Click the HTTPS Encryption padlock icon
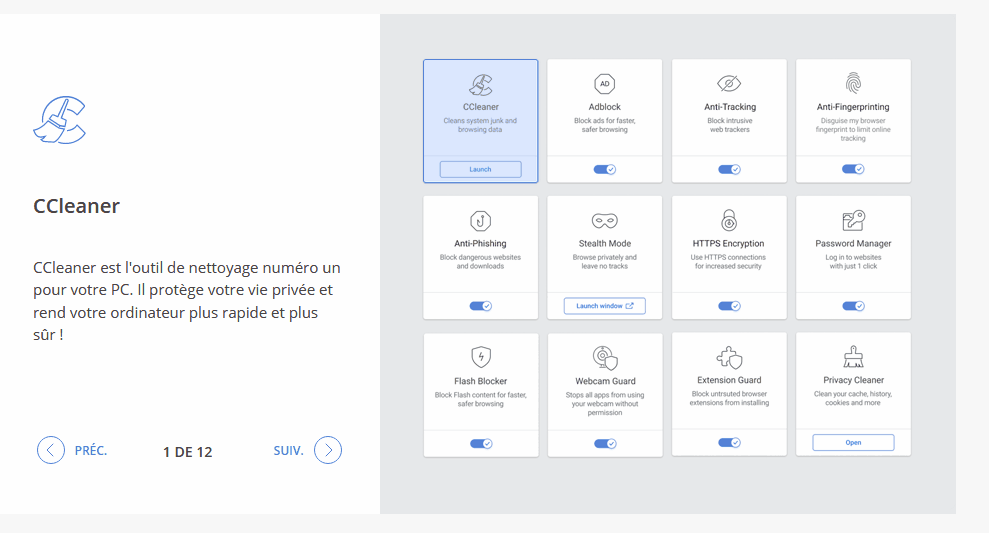This screenshot has height=533, width=989. tap(729, 220)
